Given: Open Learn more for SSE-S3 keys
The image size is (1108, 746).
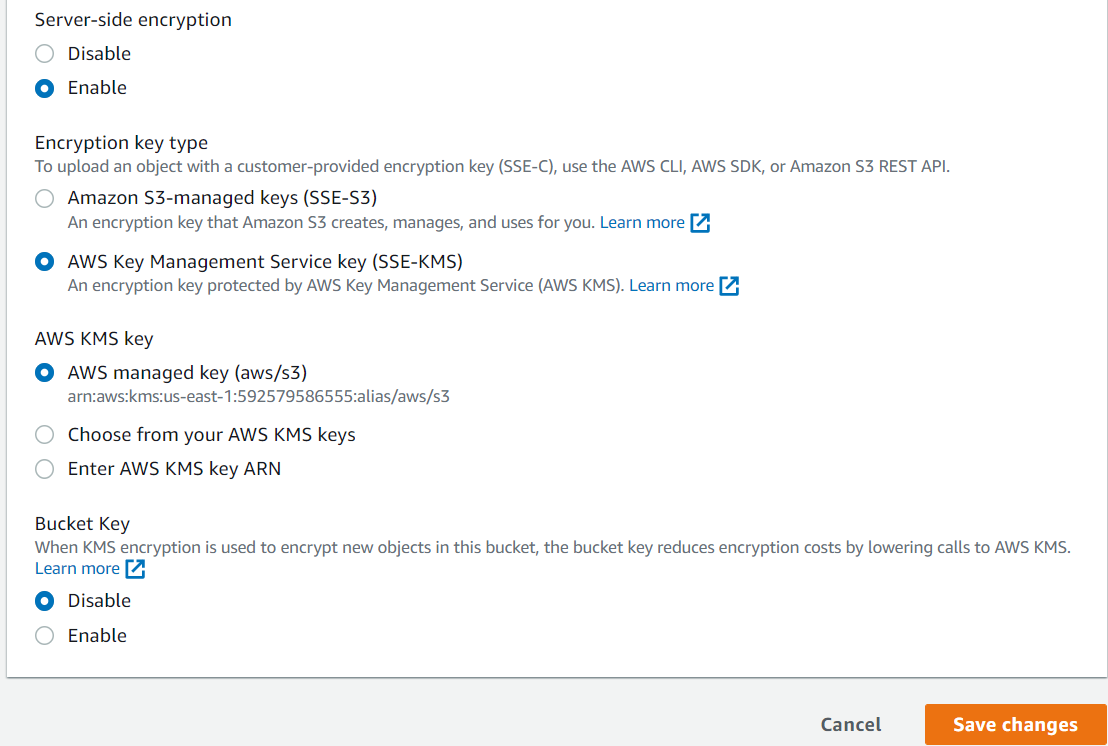Looking at the screenshot, I should [643, 222].
